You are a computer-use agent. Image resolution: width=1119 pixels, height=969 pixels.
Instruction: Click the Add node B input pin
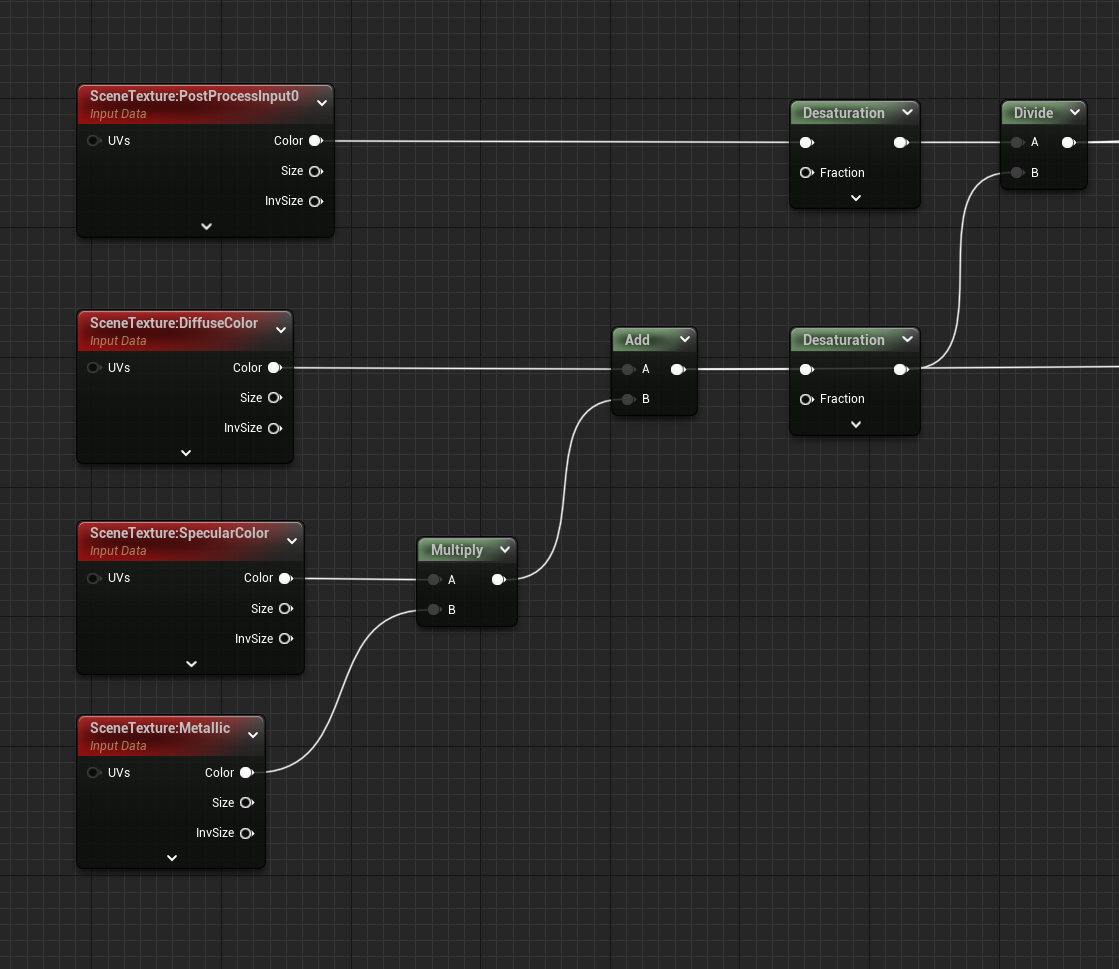(628, 399)
